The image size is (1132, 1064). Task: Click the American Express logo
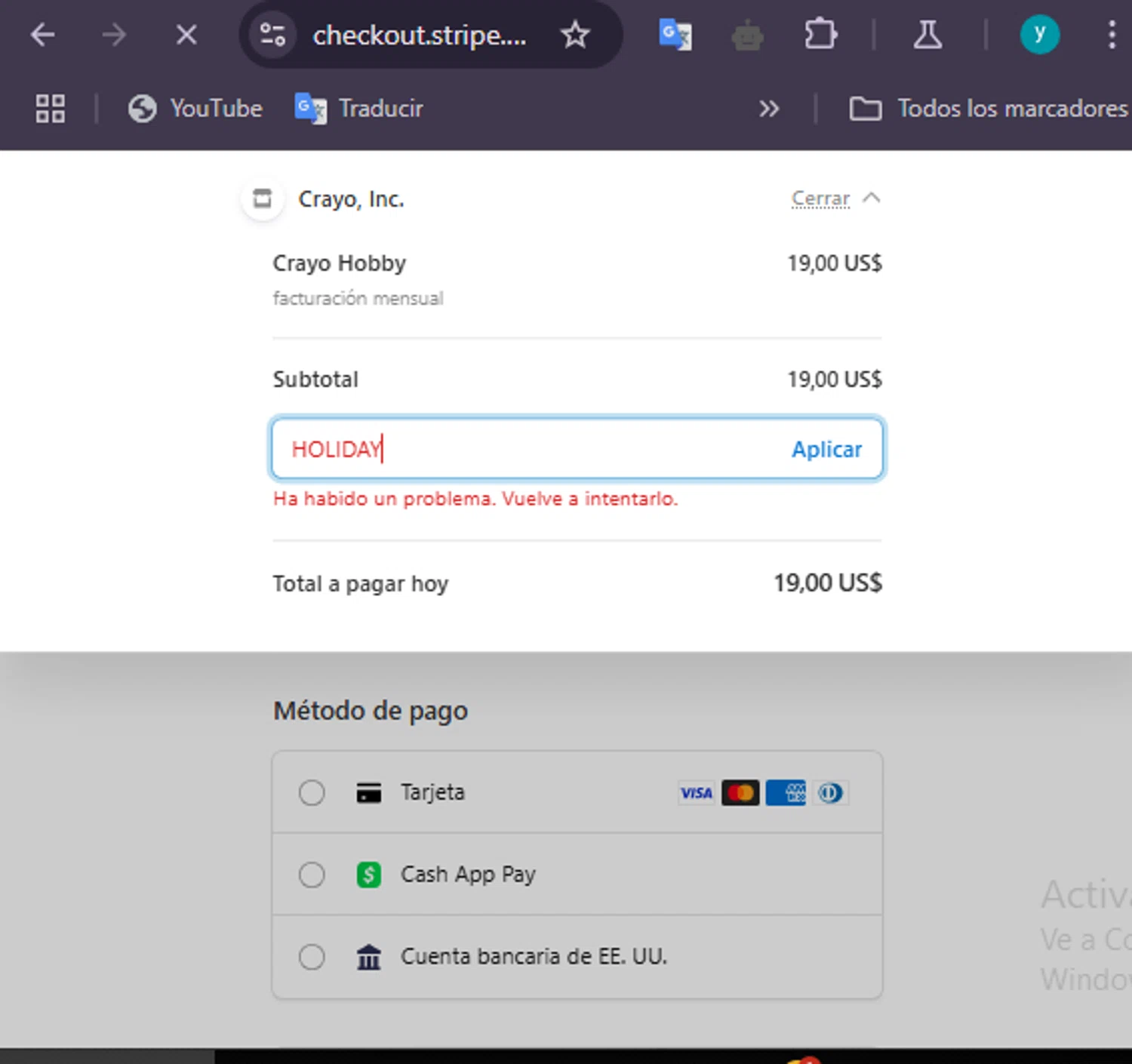coord(786,792)
